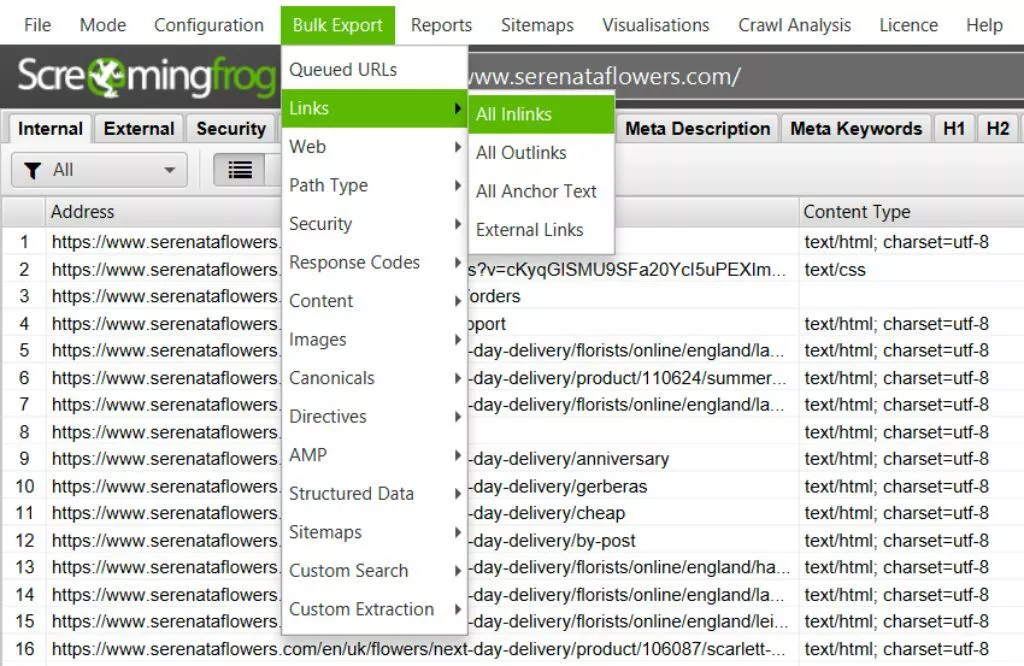Click the Screaming Frog logo
The height and width of the screenshot is (666, 1024).
click(x=146, y=77)
